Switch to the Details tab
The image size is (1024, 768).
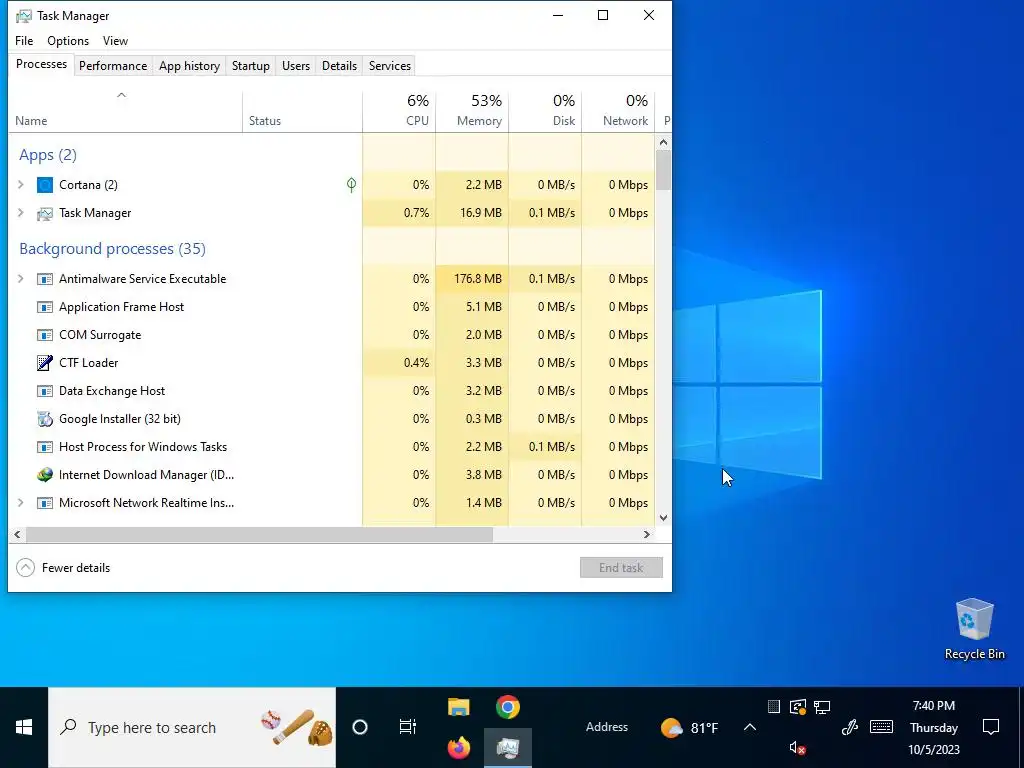(x=340, y=66)
